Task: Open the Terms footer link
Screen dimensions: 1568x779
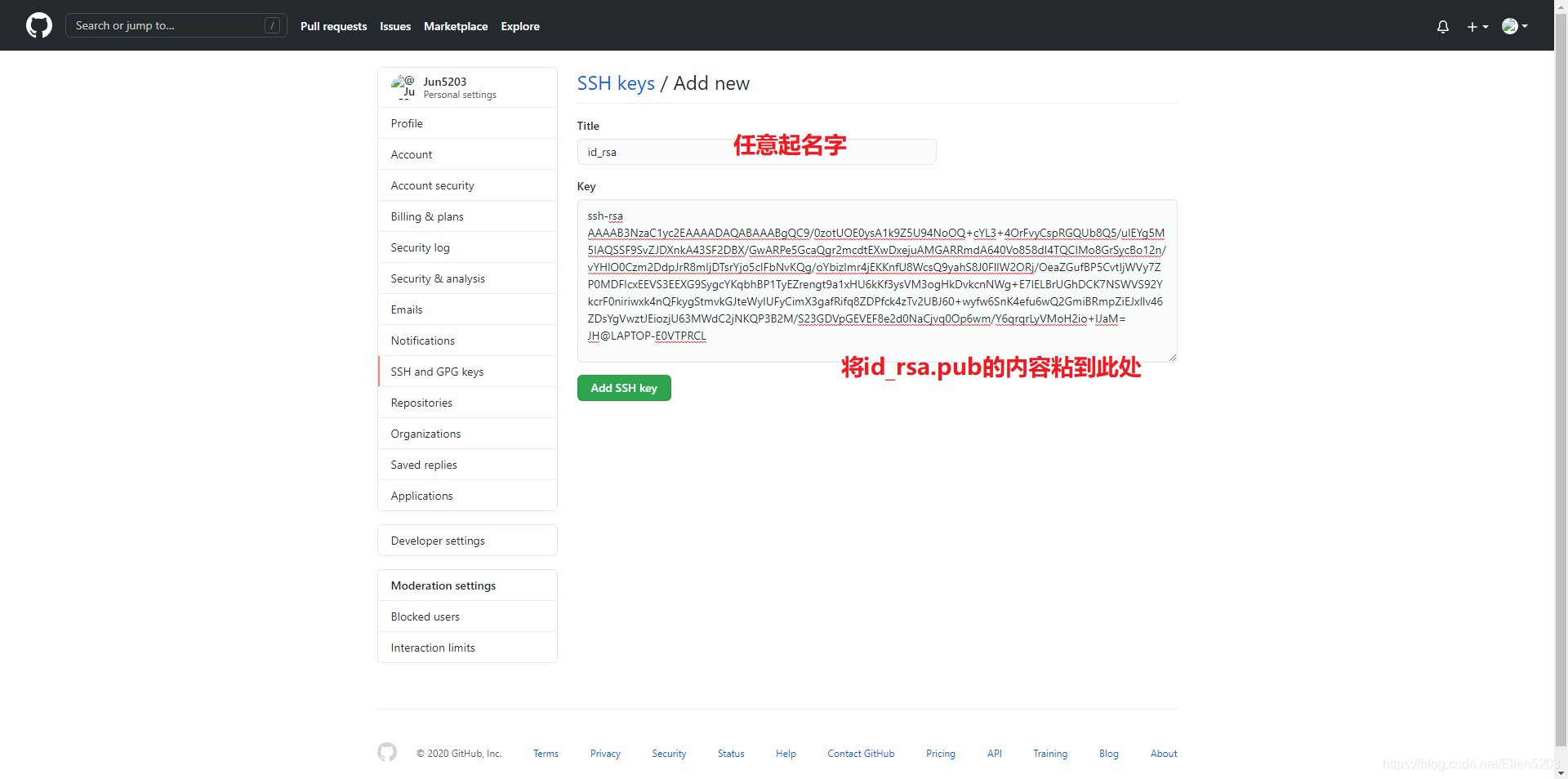Action: pos(546,754)
